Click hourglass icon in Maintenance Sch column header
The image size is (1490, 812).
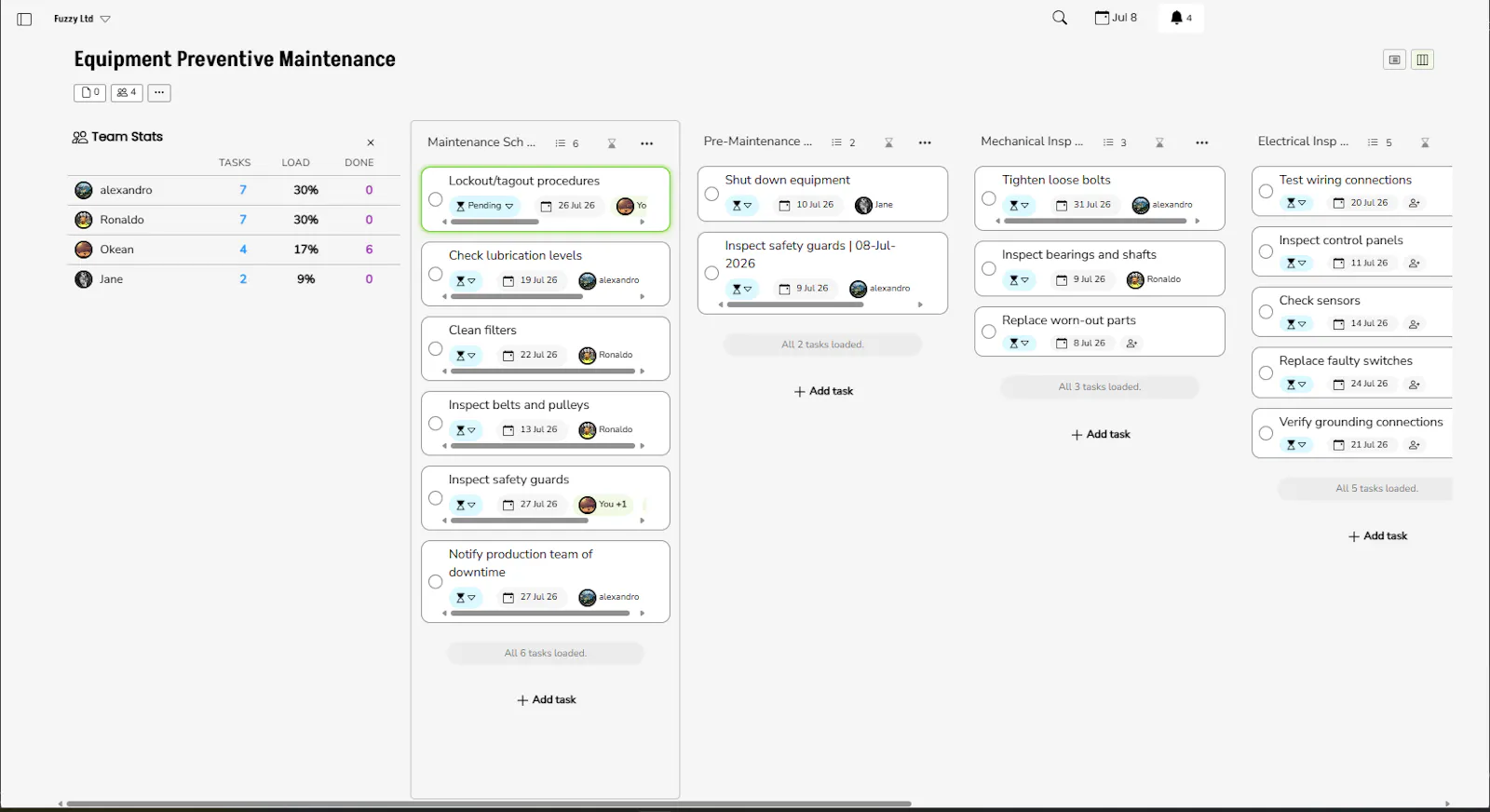[612, 143]
